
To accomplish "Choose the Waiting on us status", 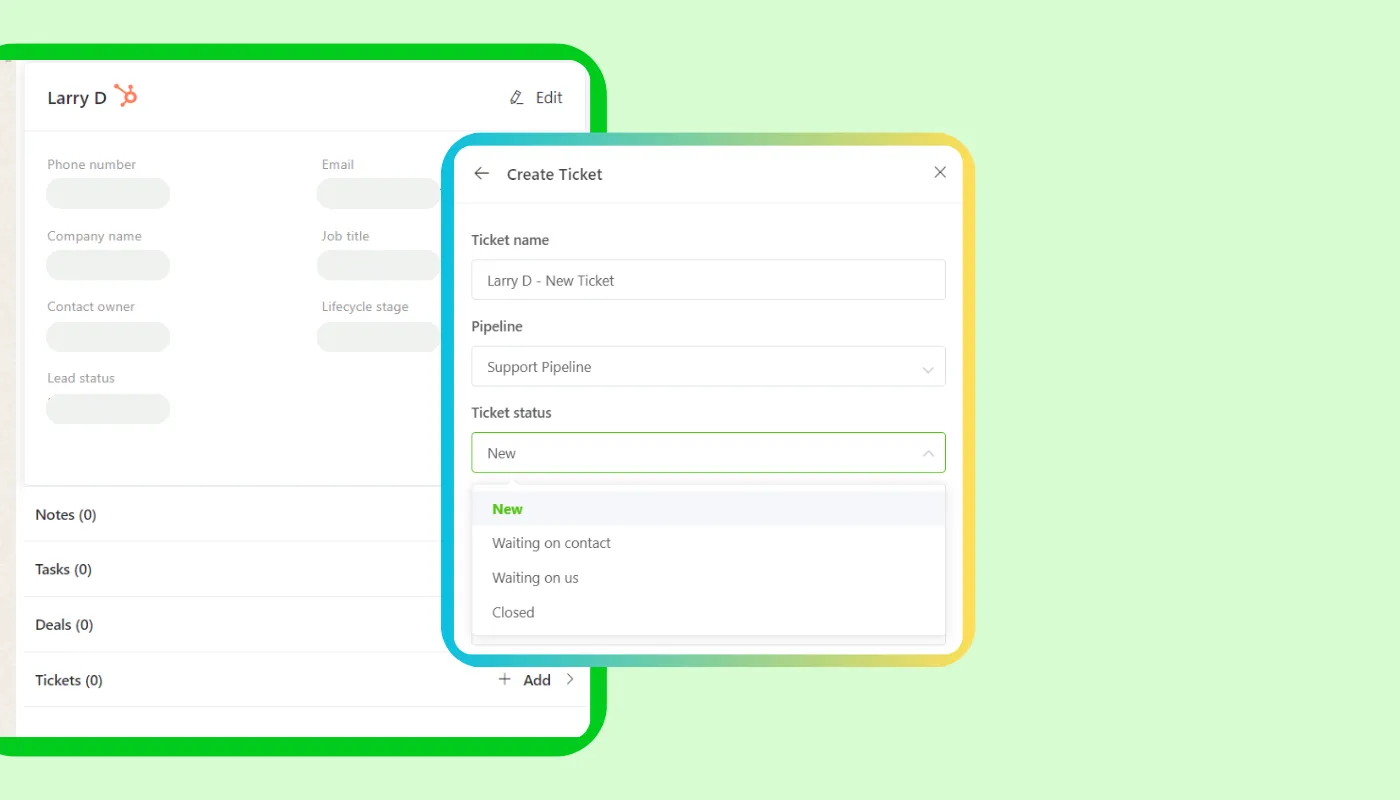I will (535, 578).
